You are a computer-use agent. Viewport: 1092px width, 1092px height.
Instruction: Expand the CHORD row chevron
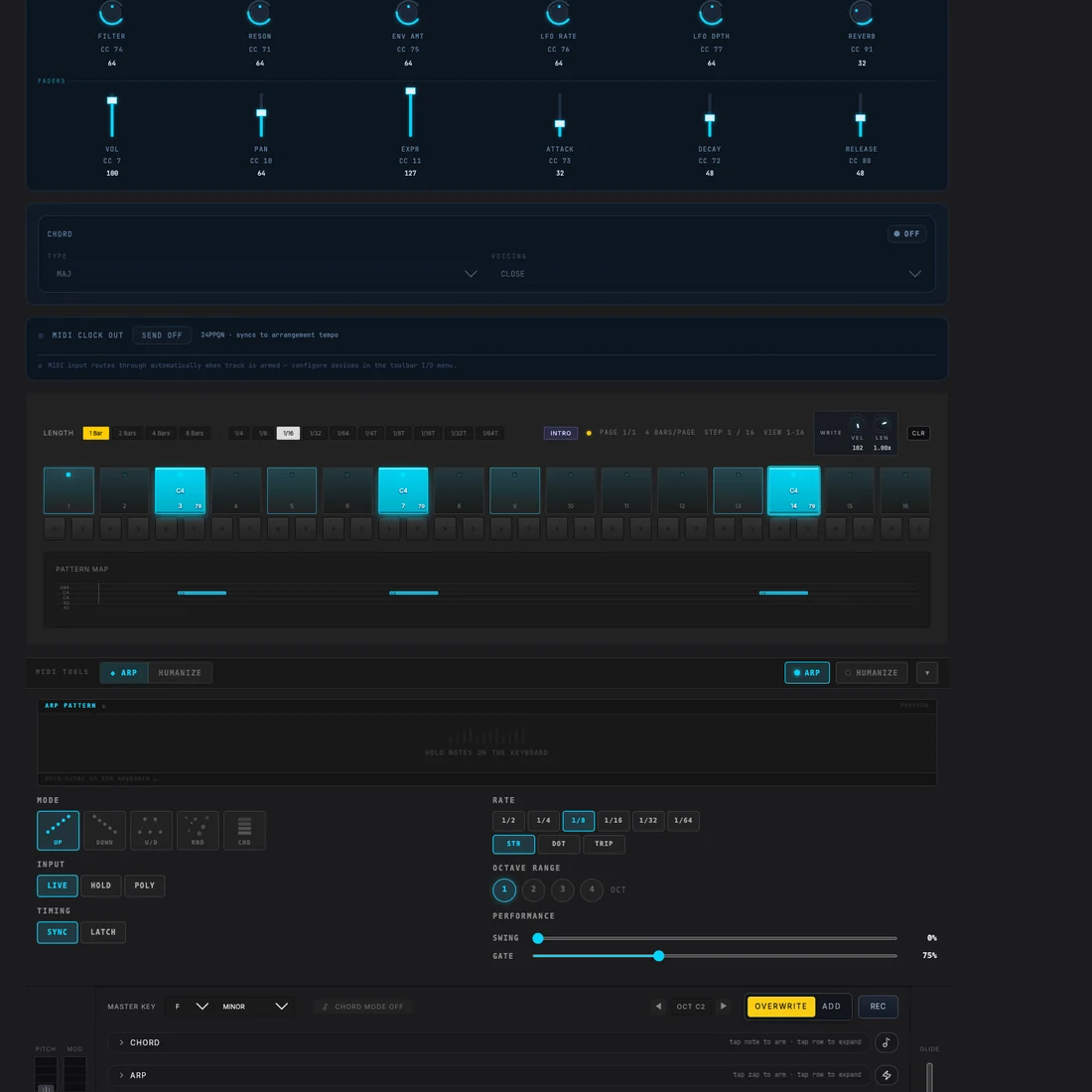coord(121,1042)
